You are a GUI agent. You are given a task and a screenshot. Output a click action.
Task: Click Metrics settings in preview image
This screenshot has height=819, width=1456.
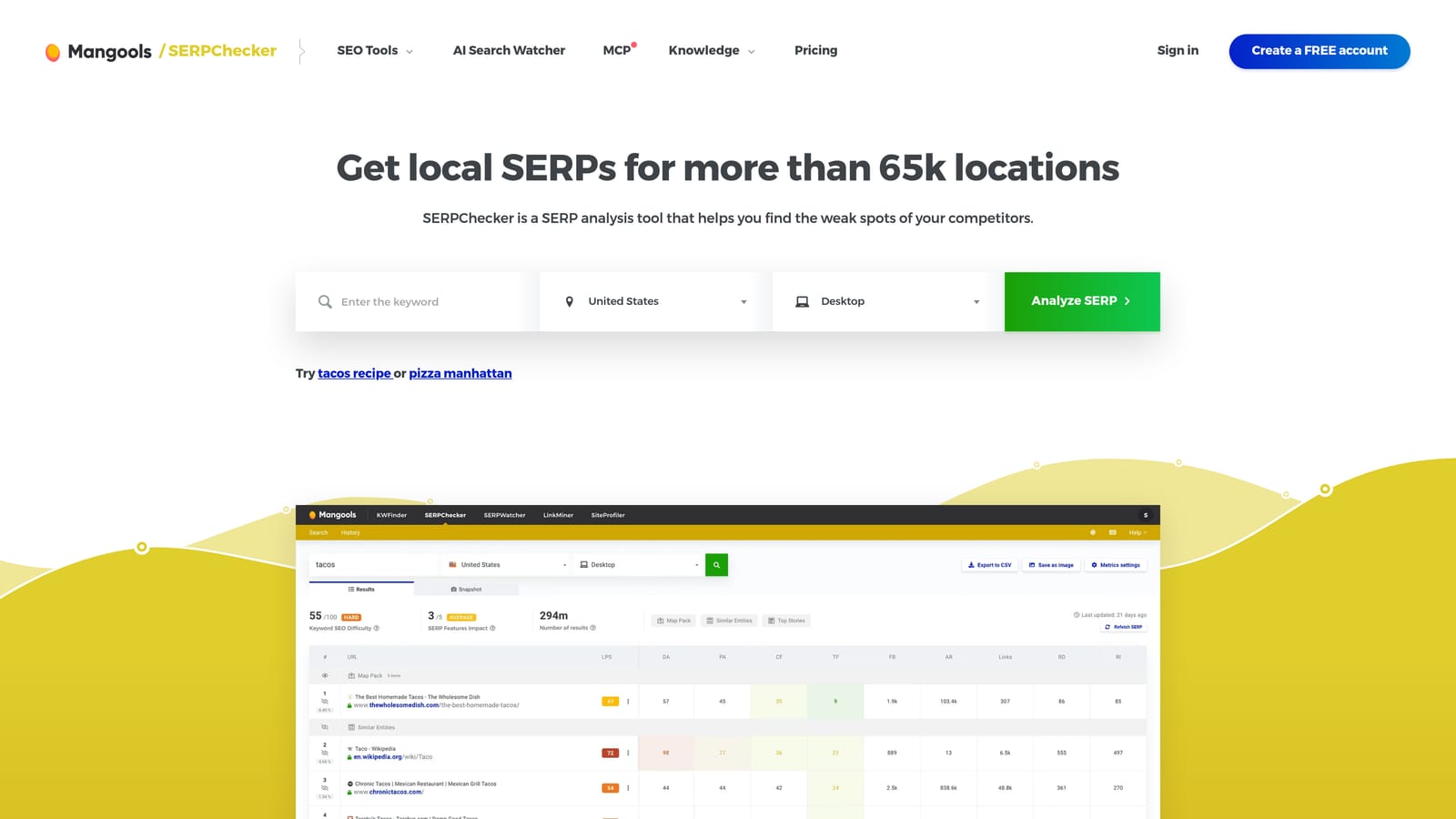tap(1116, 565)
